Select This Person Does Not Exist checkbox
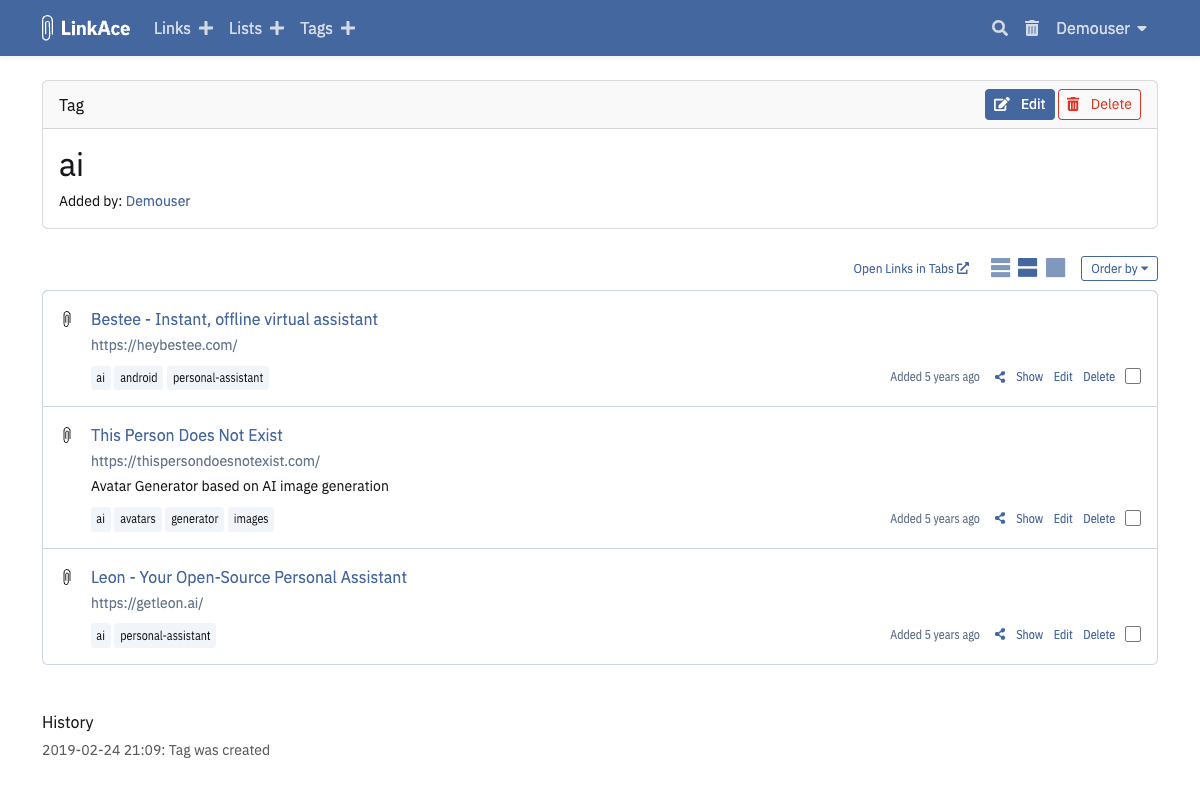The image size is (1200, 789). click(x=1132, y=518)
